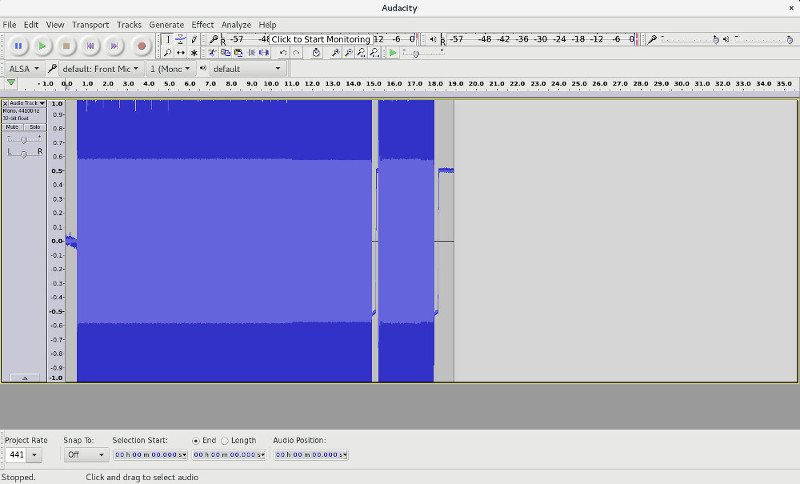Skip to End of track
Viewport: 800px width, 484px height.
click(x=114, y=46)
